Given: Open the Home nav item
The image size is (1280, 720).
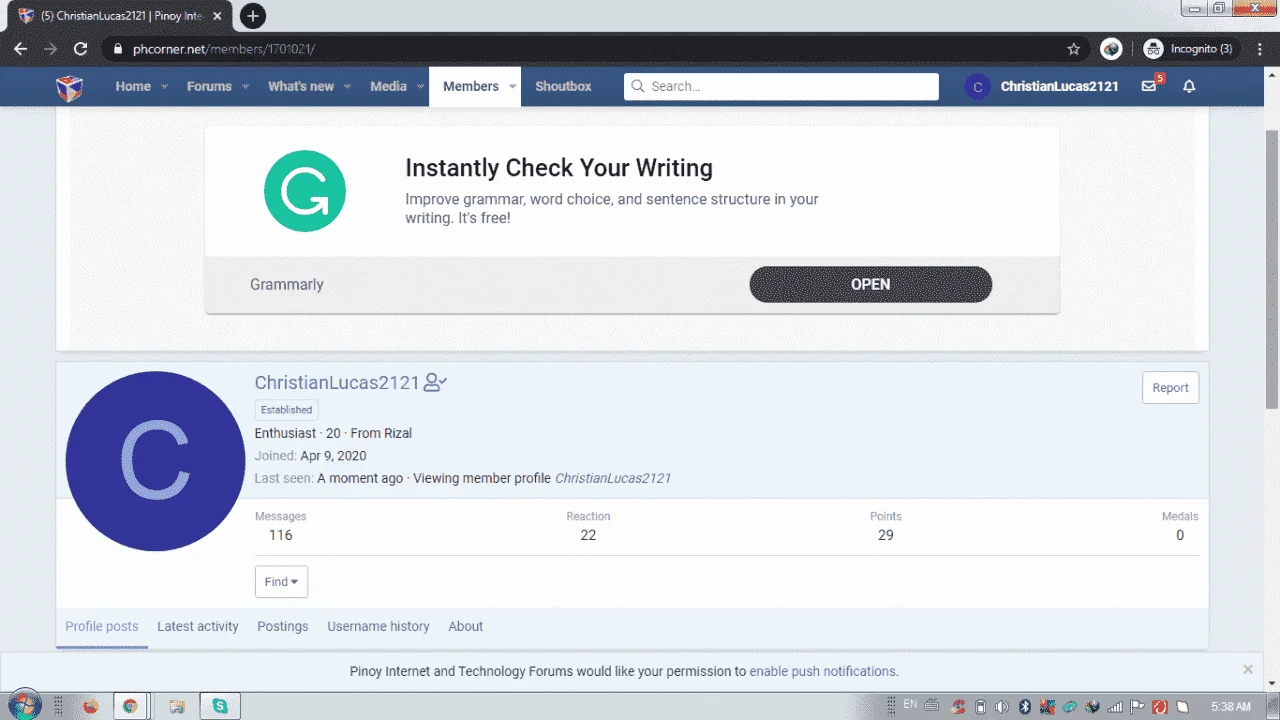Looking at the screenshot, I should tap(133, 87).
